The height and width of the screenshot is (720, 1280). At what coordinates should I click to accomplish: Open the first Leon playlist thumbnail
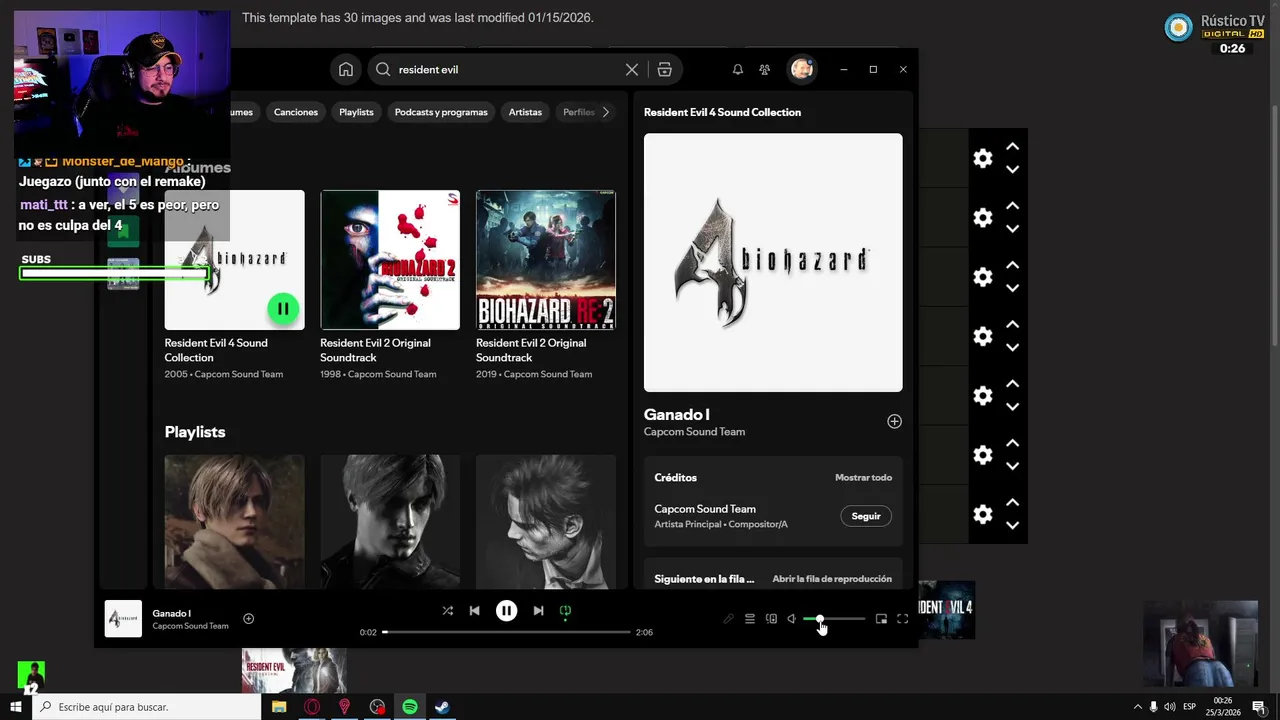[x=235, y=521]
